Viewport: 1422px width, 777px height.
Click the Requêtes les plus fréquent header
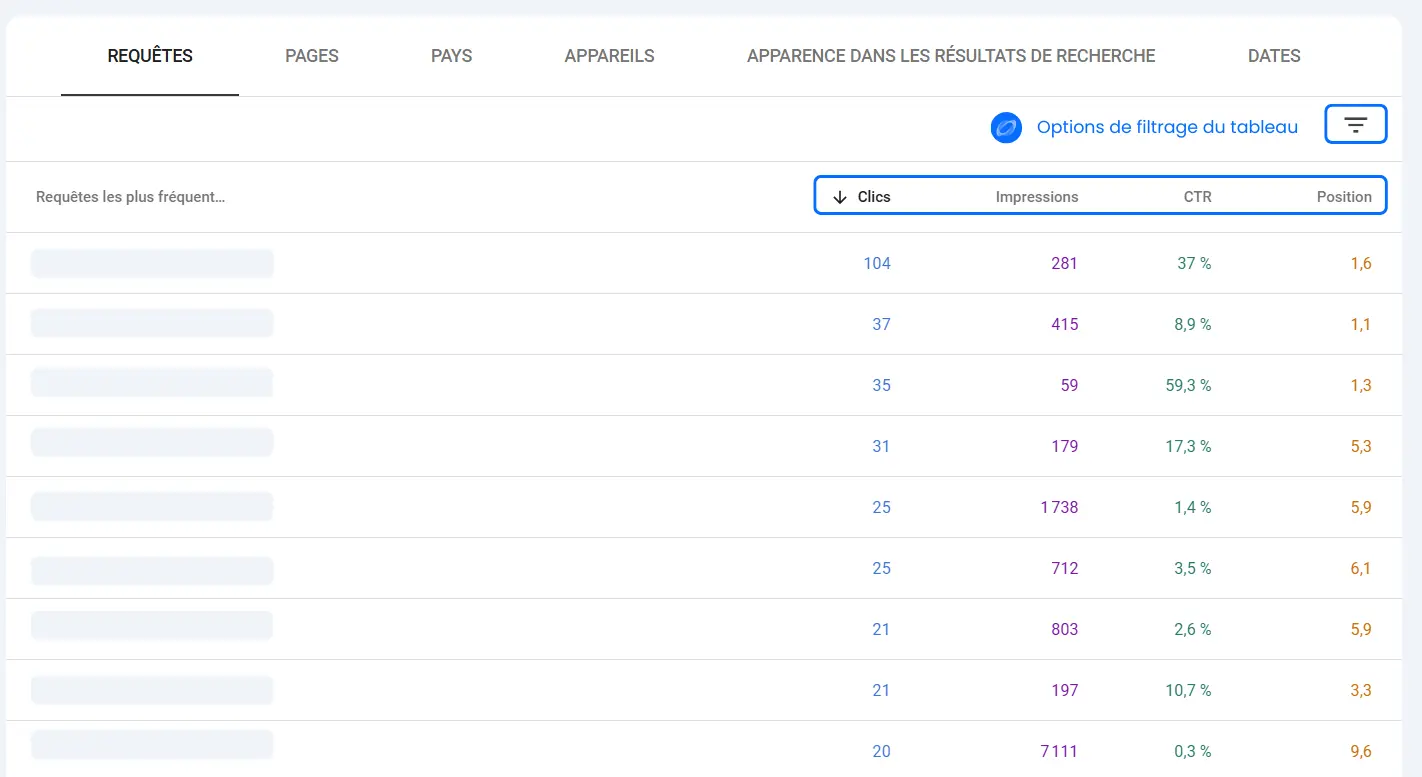tap(130, 196)
